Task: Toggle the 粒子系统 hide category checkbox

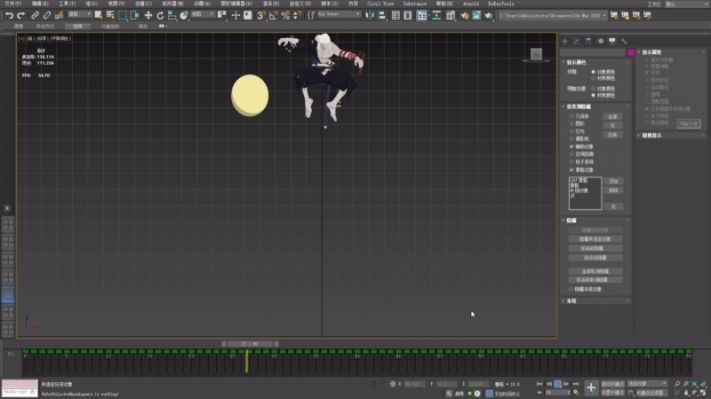Action: click(x=571, y=162)
